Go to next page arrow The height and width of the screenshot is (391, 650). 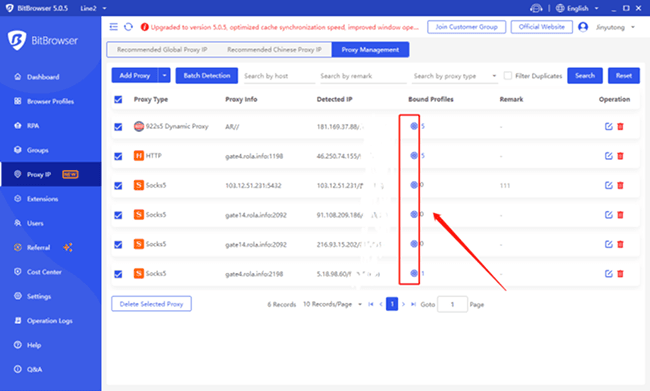click(403, 304)
